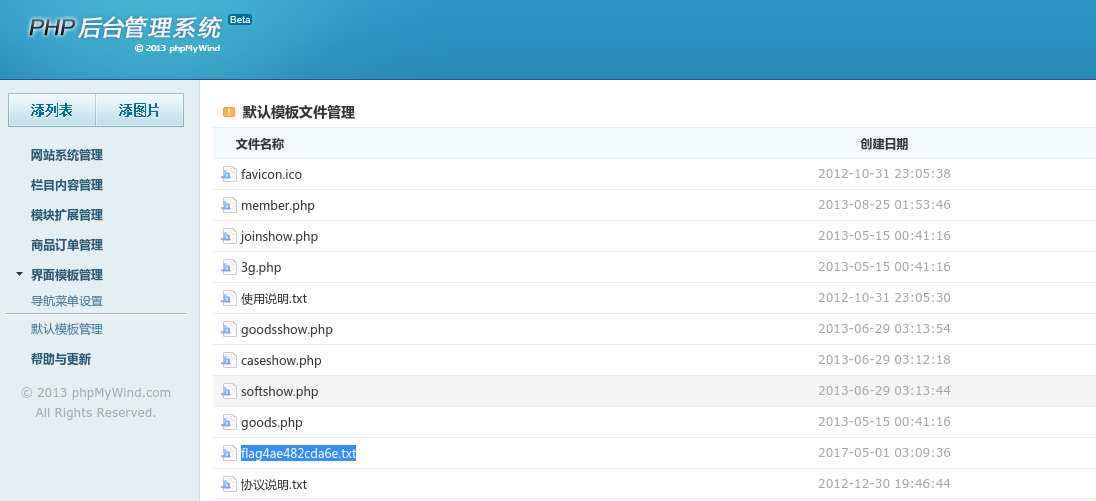Screen dimensions: 1096x501
Task: Select the softshow.php file name
Action: tap(280, 391)
